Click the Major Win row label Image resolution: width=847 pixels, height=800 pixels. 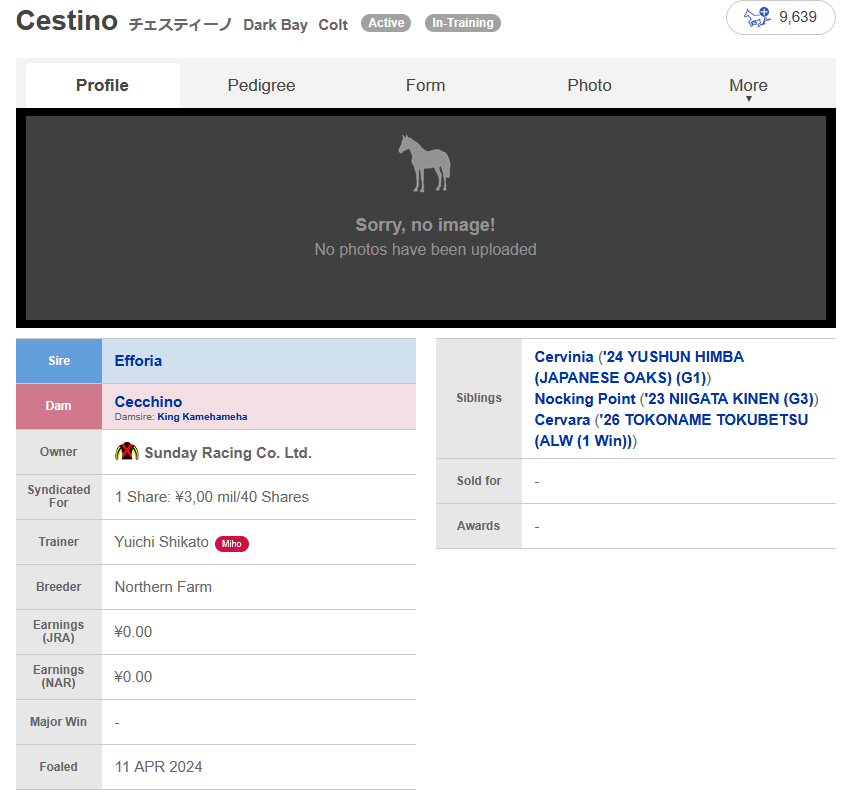tap(58, 722)
